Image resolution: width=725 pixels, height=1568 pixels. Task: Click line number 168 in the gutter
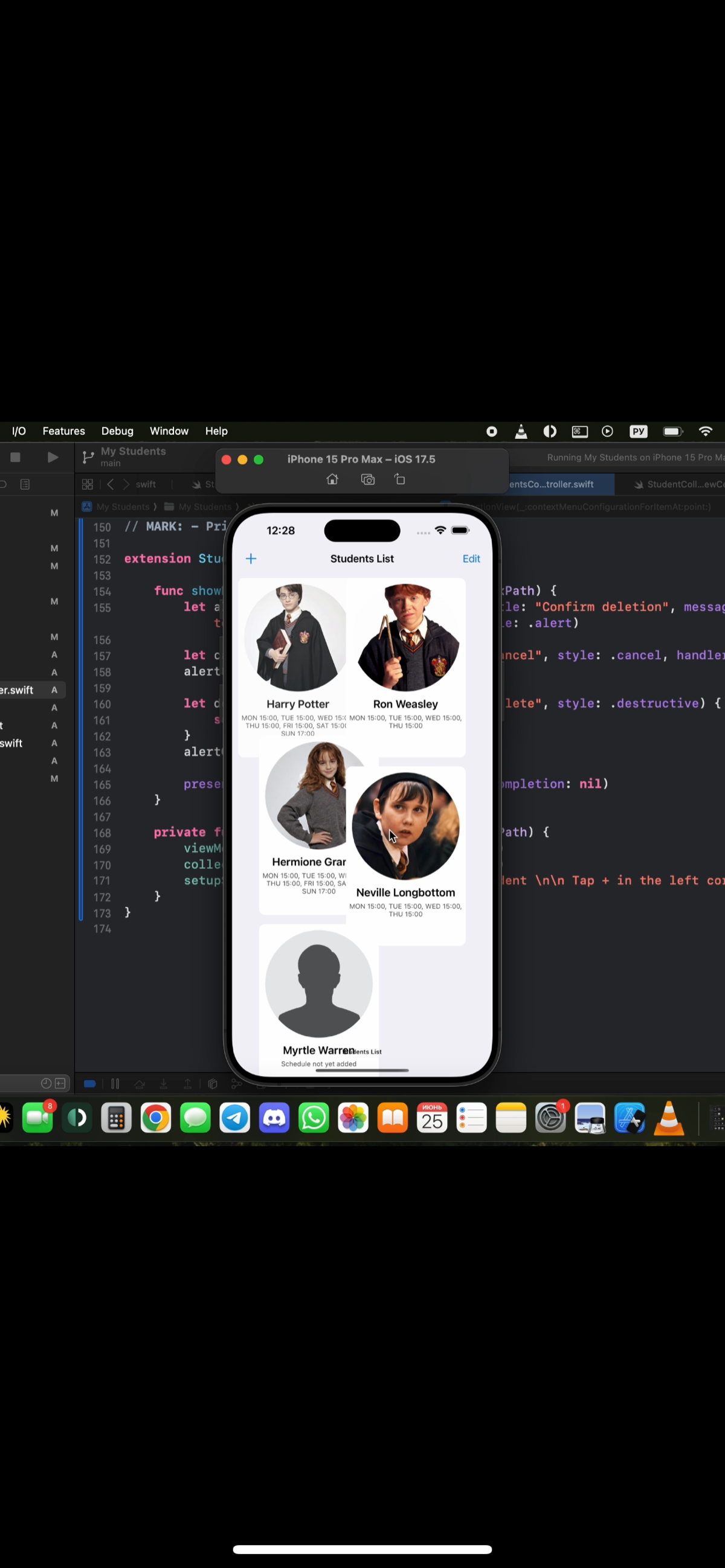pyautogui.click(x=101, y=833)
